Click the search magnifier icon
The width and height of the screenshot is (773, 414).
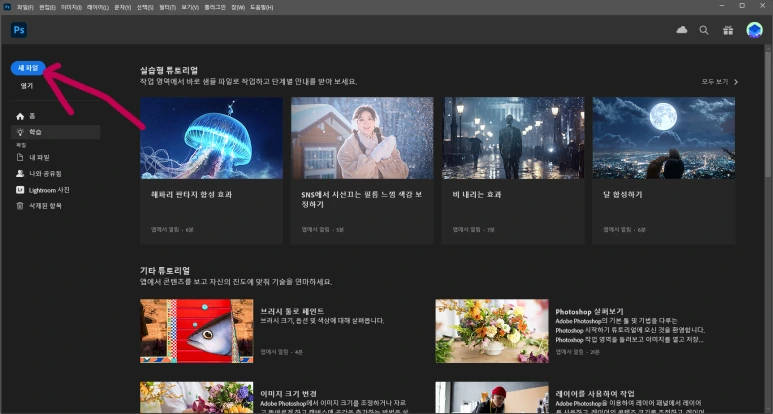coord(704,30)
